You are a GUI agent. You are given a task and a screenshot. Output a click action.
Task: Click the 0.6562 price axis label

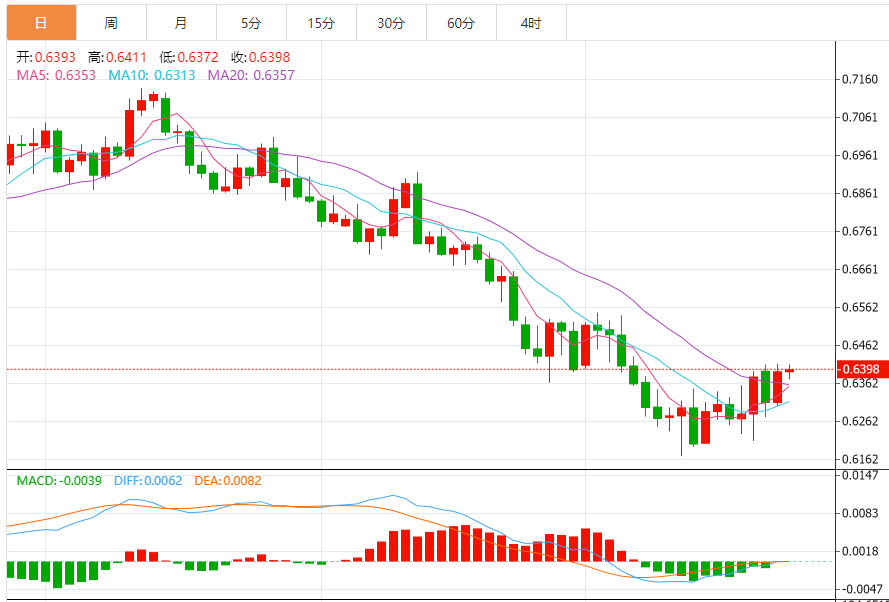(x=861, y=307)
